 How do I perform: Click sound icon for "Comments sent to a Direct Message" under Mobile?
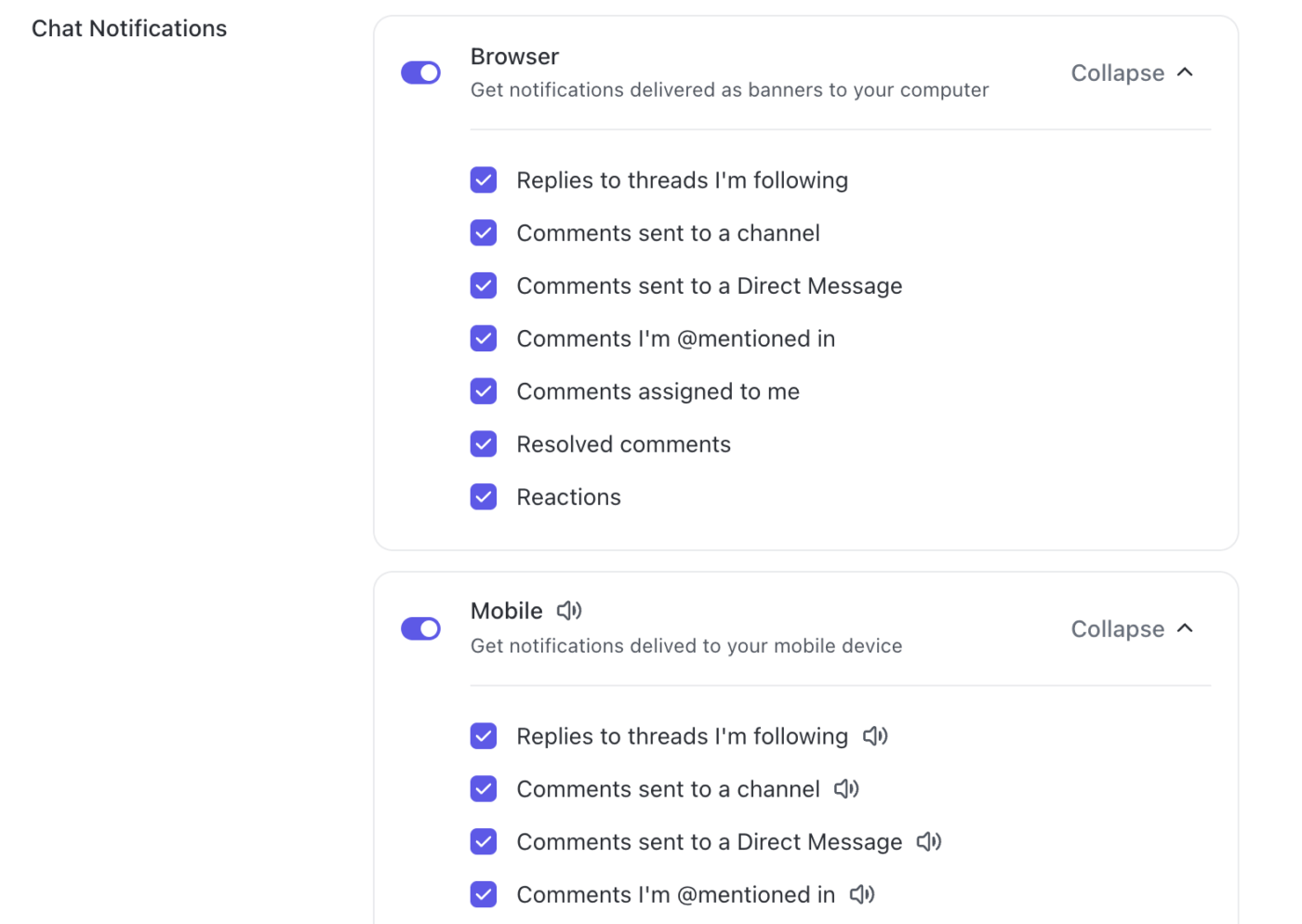[928, 841]
